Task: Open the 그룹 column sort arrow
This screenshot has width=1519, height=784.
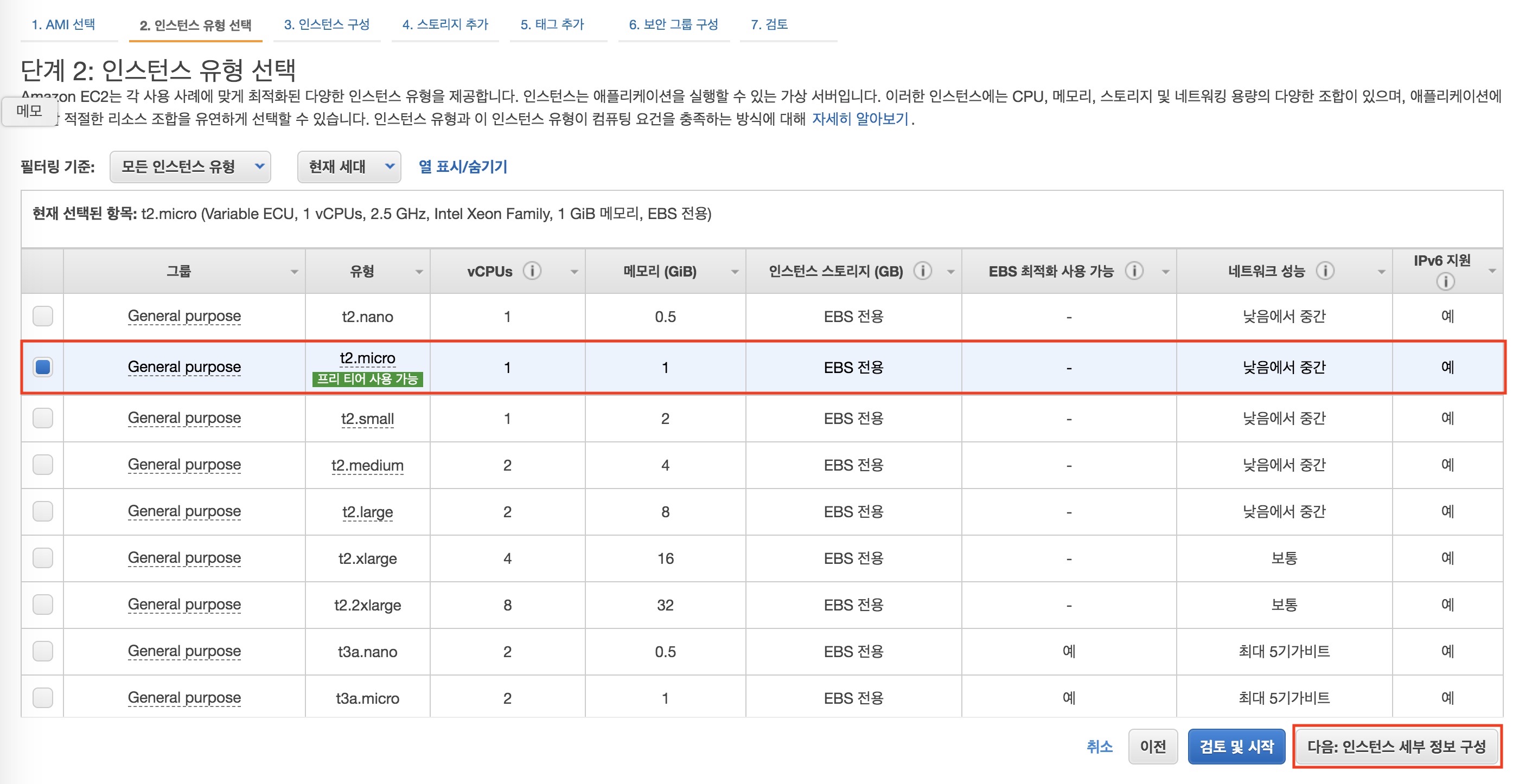Action: 293,272
